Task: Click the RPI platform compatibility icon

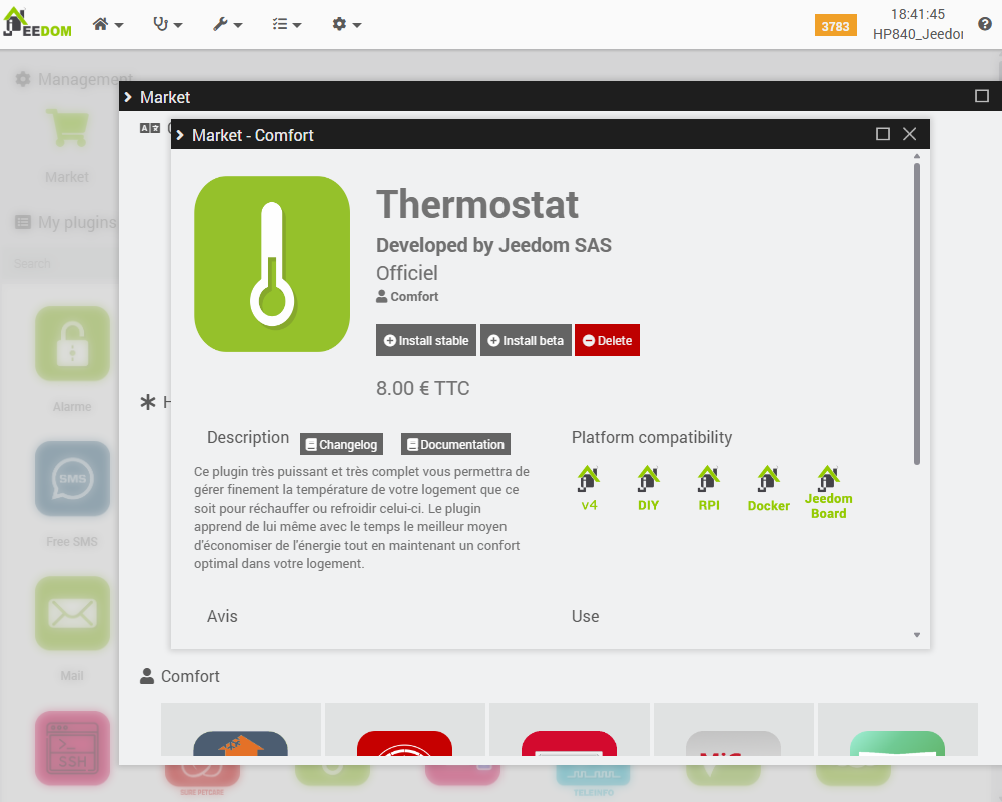Action: [709, 479]
